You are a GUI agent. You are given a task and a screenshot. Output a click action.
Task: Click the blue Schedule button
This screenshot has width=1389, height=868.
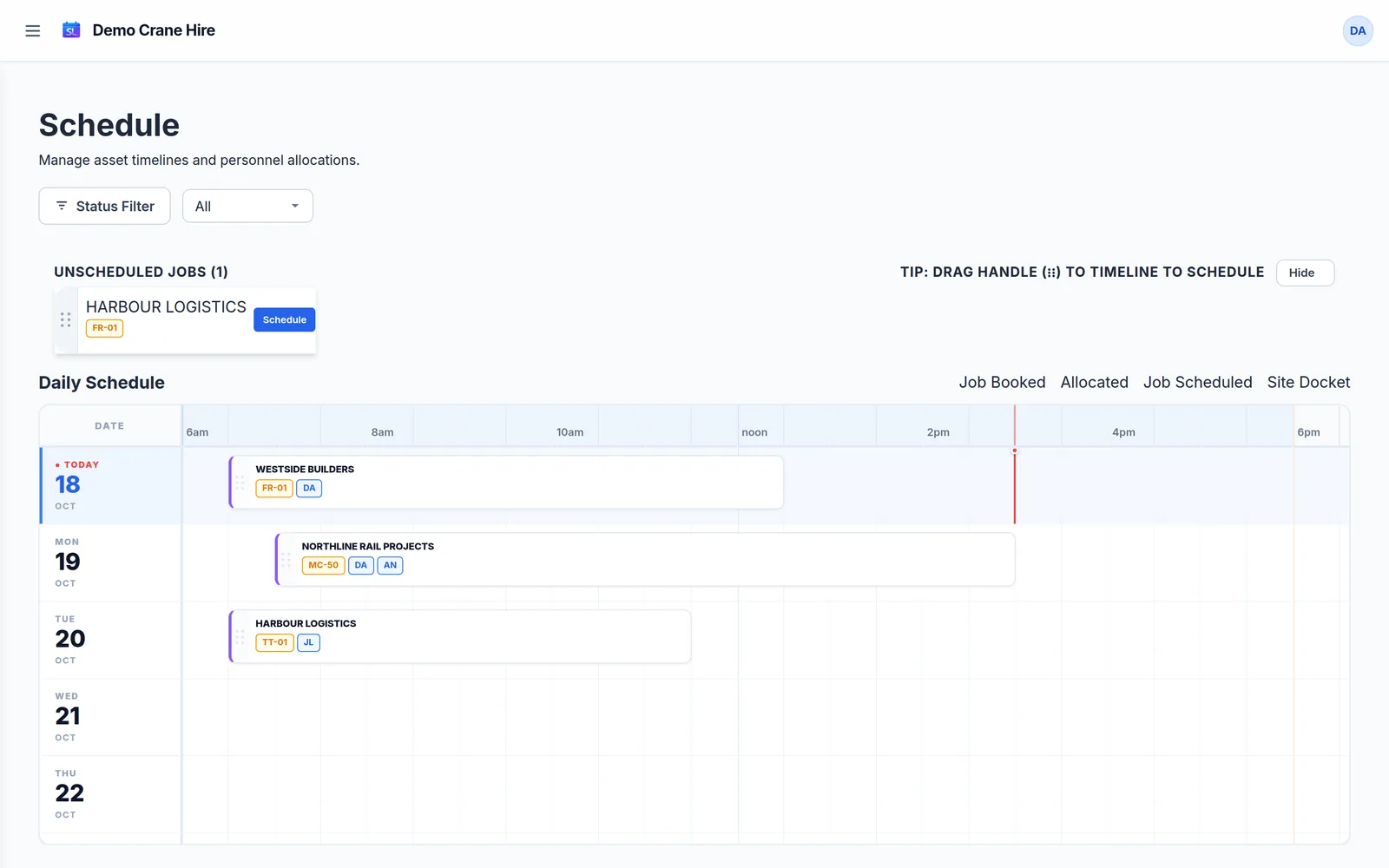[285, 319]
